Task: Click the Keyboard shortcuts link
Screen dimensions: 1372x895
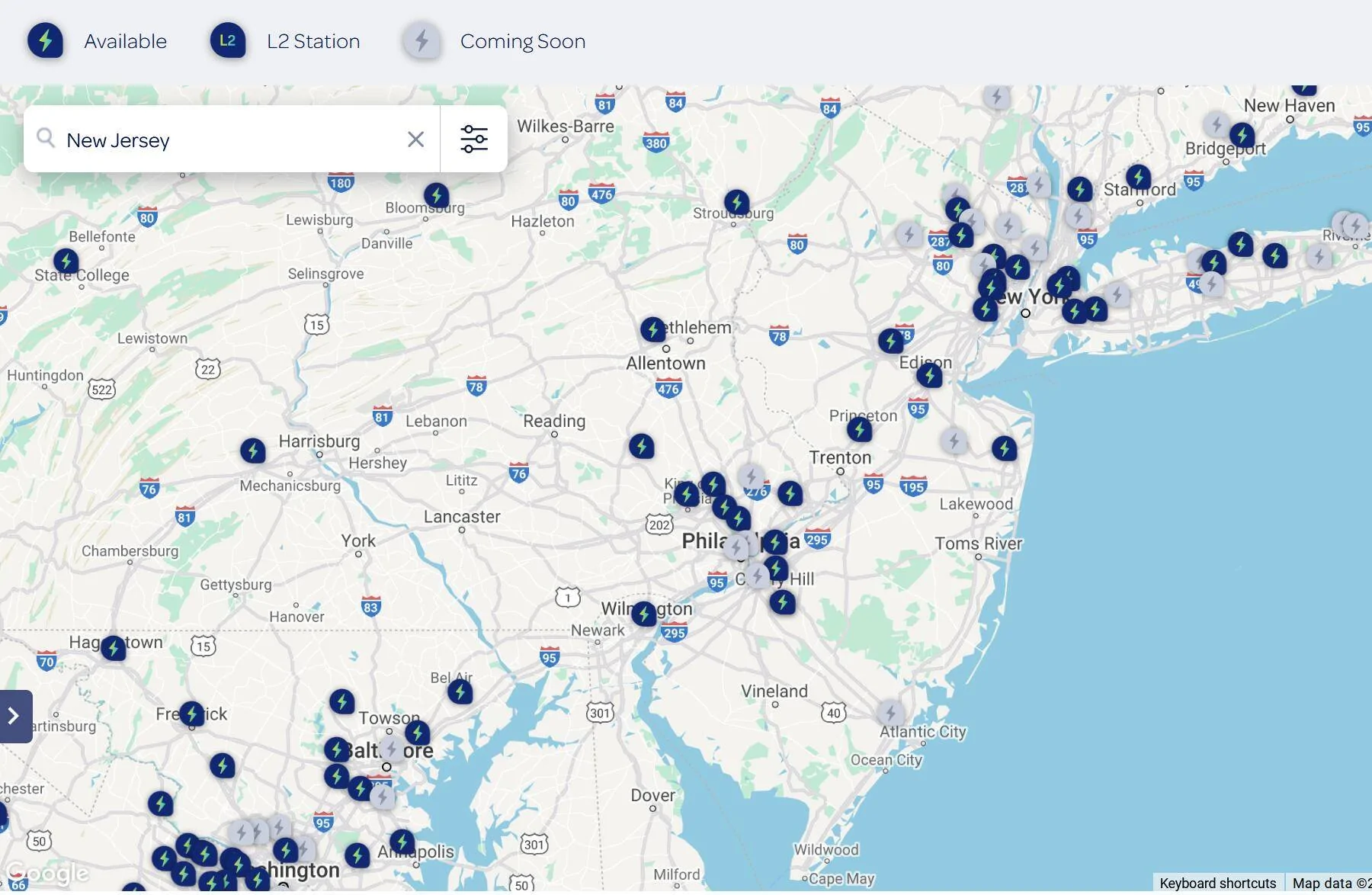Action: click(1217, 883)
